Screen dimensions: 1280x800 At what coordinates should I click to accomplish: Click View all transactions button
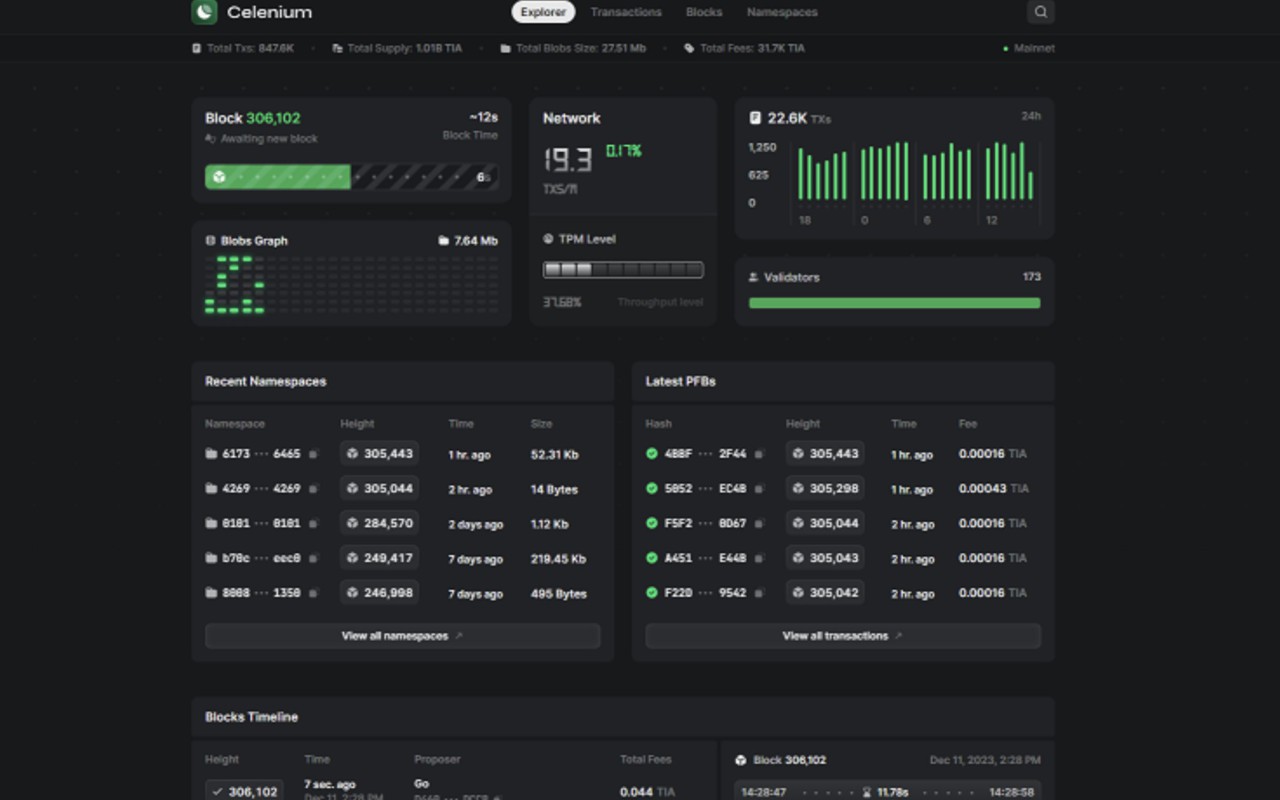point(842,636)
